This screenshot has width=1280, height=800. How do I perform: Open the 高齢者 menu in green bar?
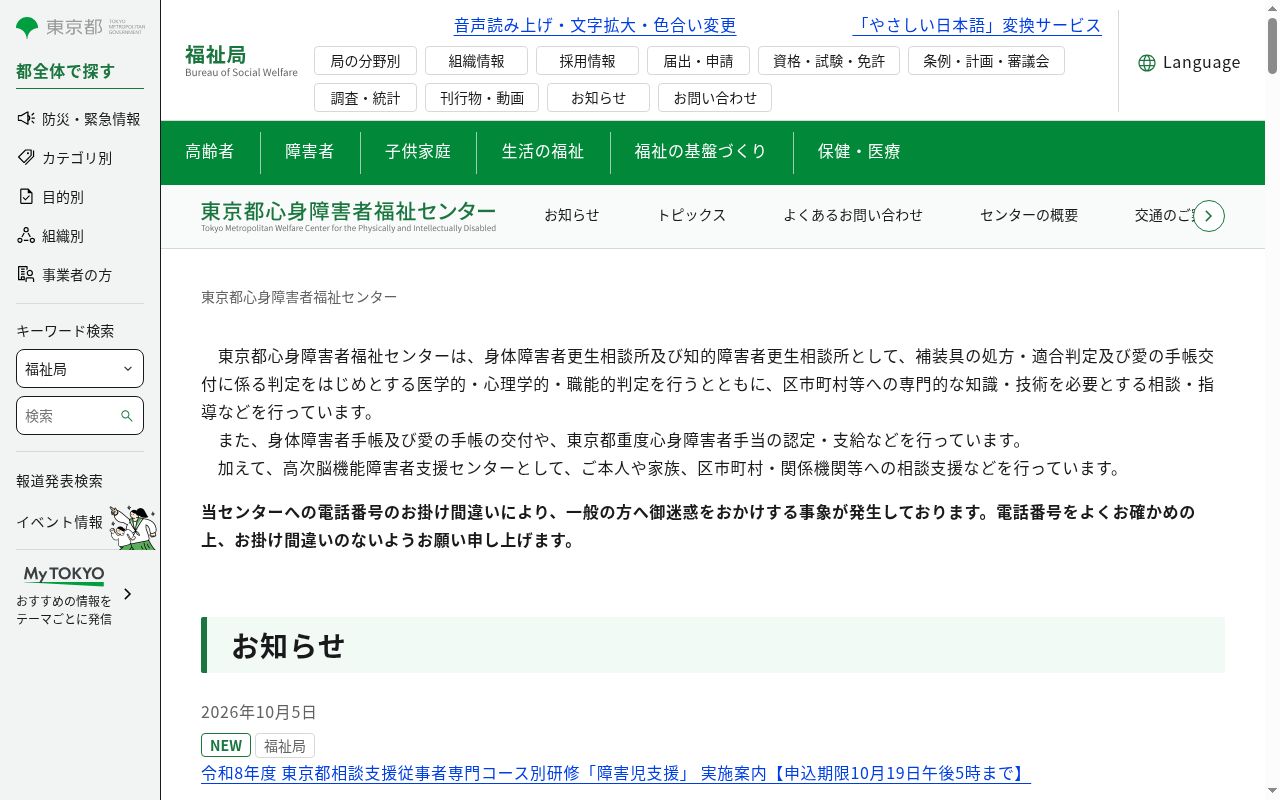(x=210, y=152)
